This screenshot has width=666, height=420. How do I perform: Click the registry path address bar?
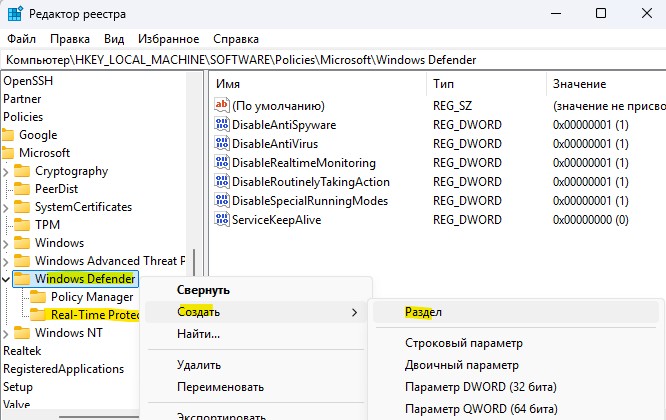[x=333, y=60]
